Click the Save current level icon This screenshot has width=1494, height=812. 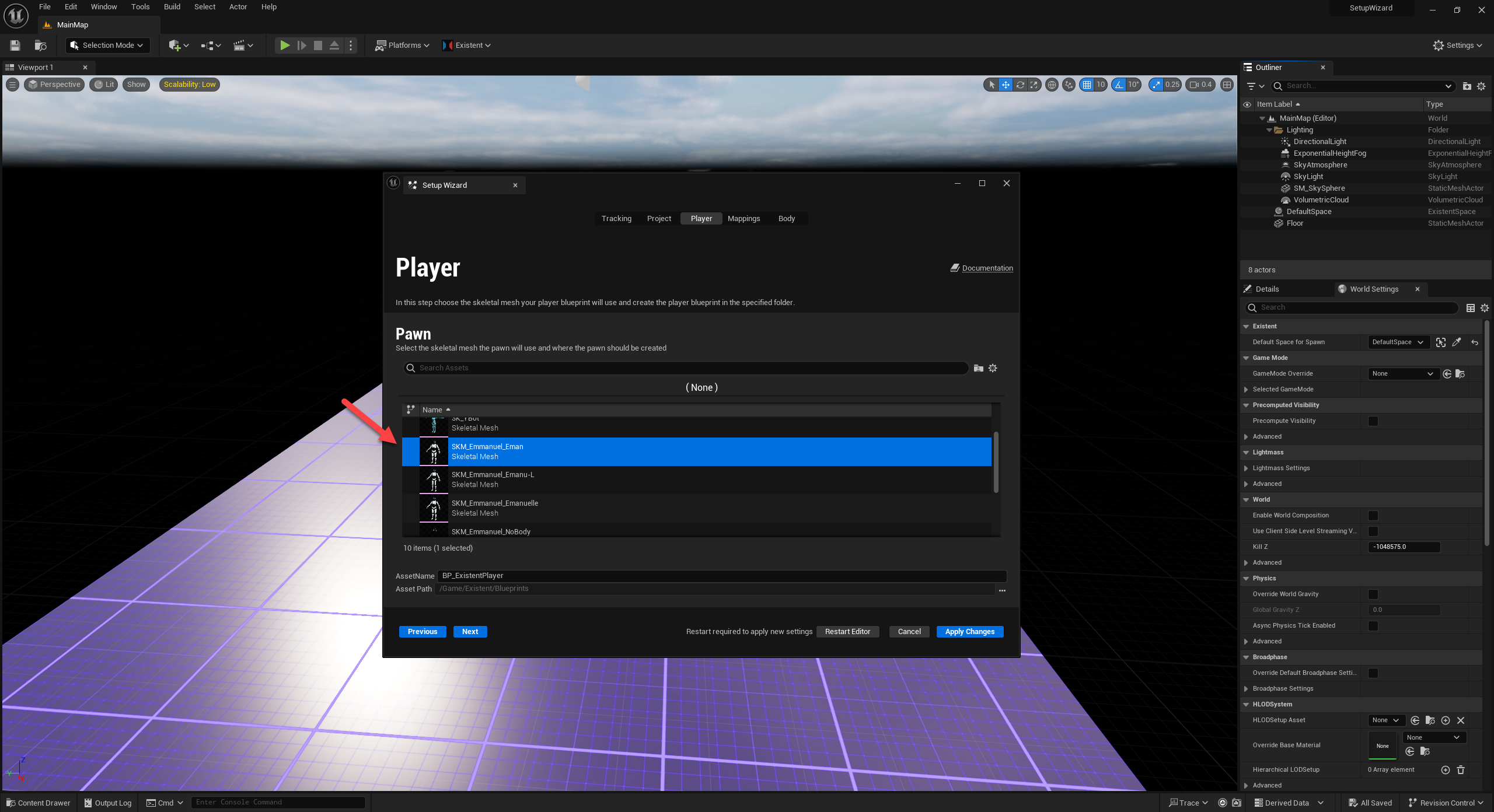point(15,45)
